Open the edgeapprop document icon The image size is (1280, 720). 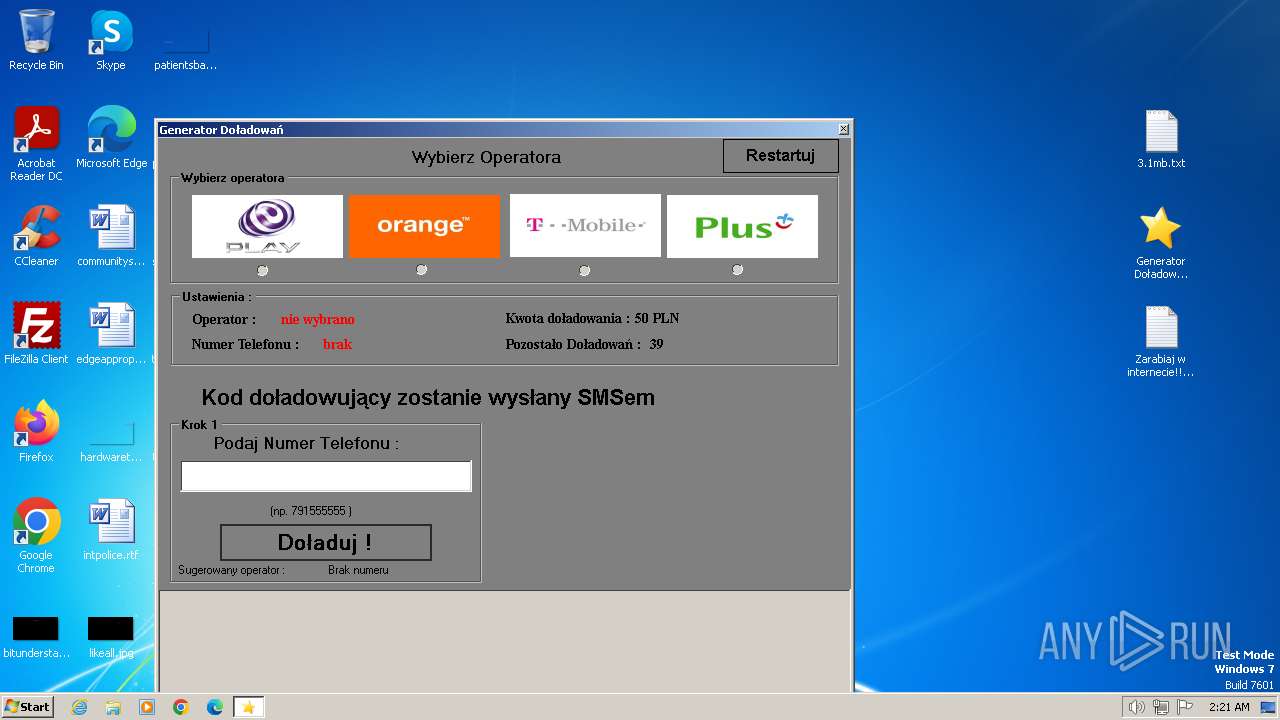pyautogui.click(x=111, y=334)
